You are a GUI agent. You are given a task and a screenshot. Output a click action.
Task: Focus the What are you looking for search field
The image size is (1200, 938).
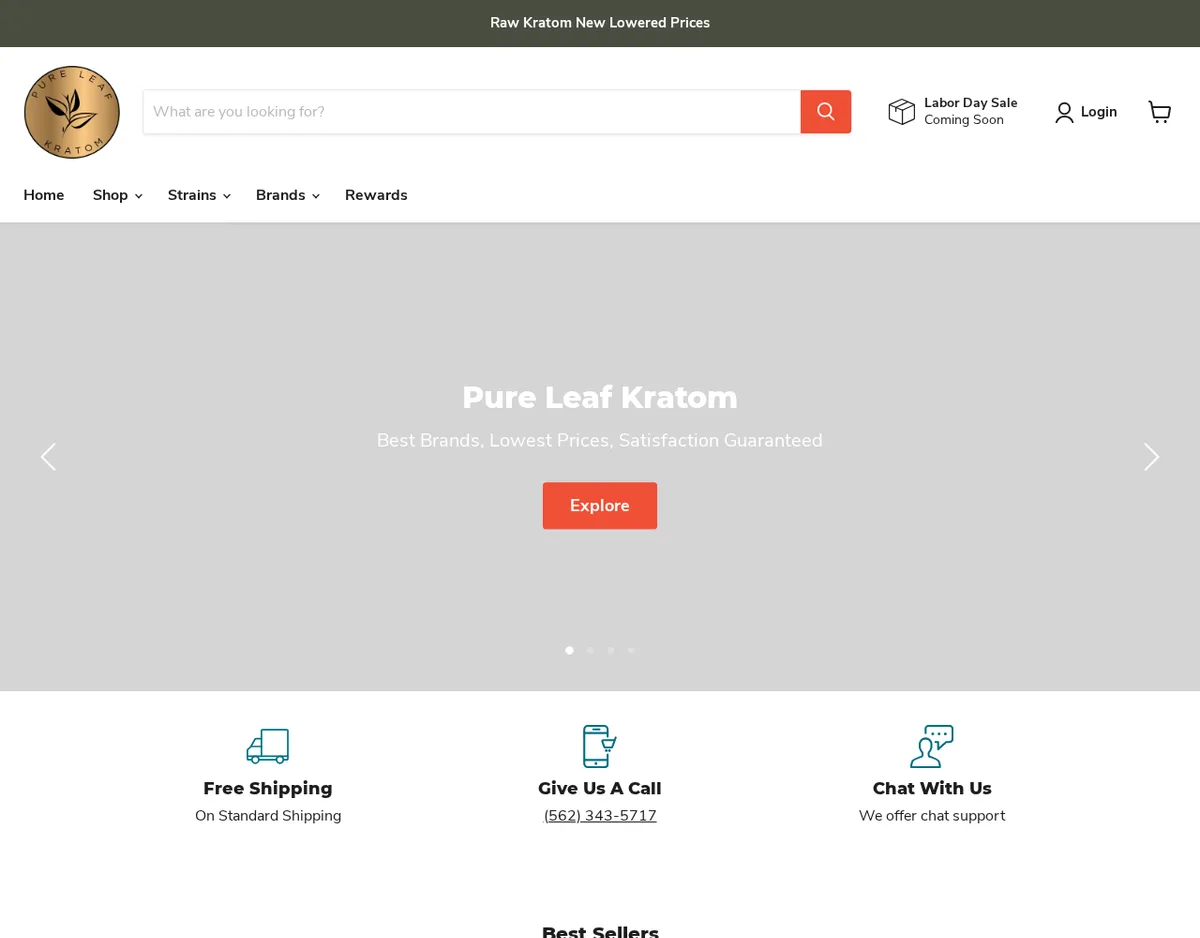click(472, 112)
